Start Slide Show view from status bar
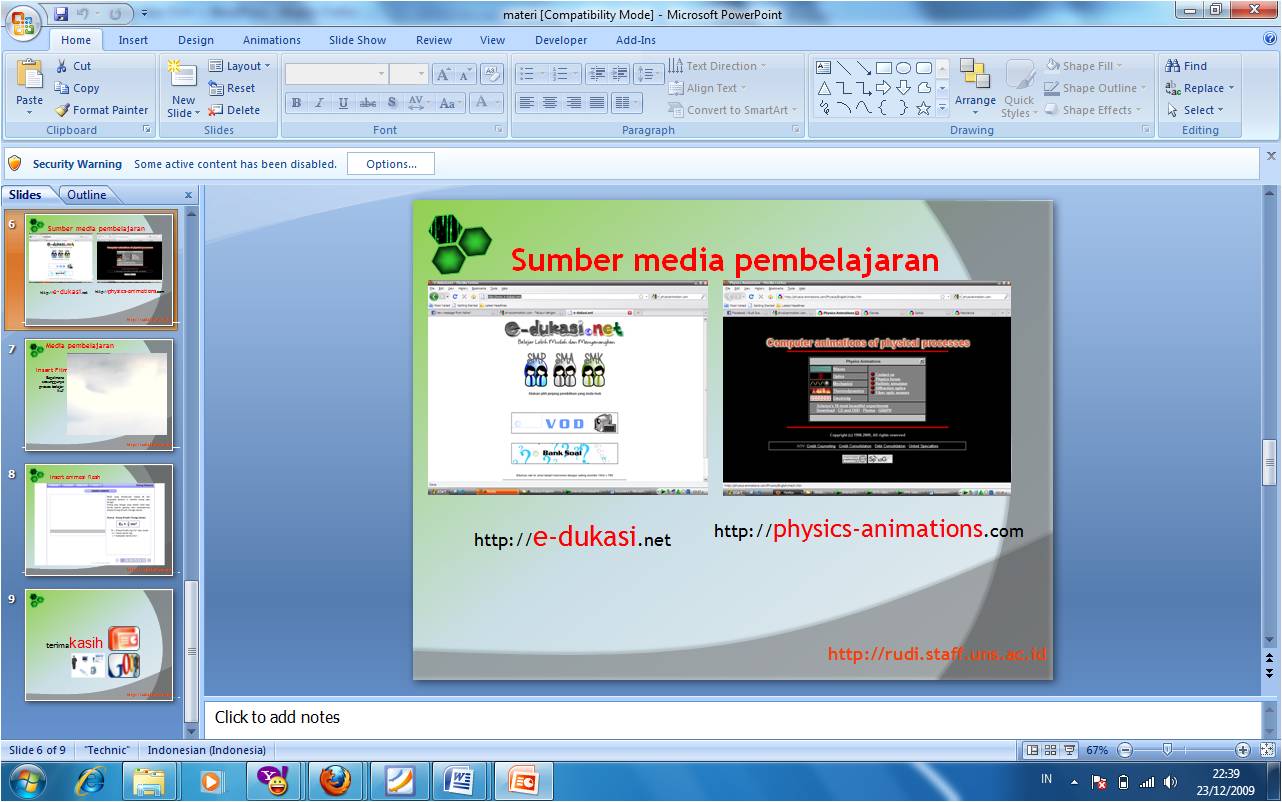Screen dimensions: 1282x802 [x=1069, y=750]
